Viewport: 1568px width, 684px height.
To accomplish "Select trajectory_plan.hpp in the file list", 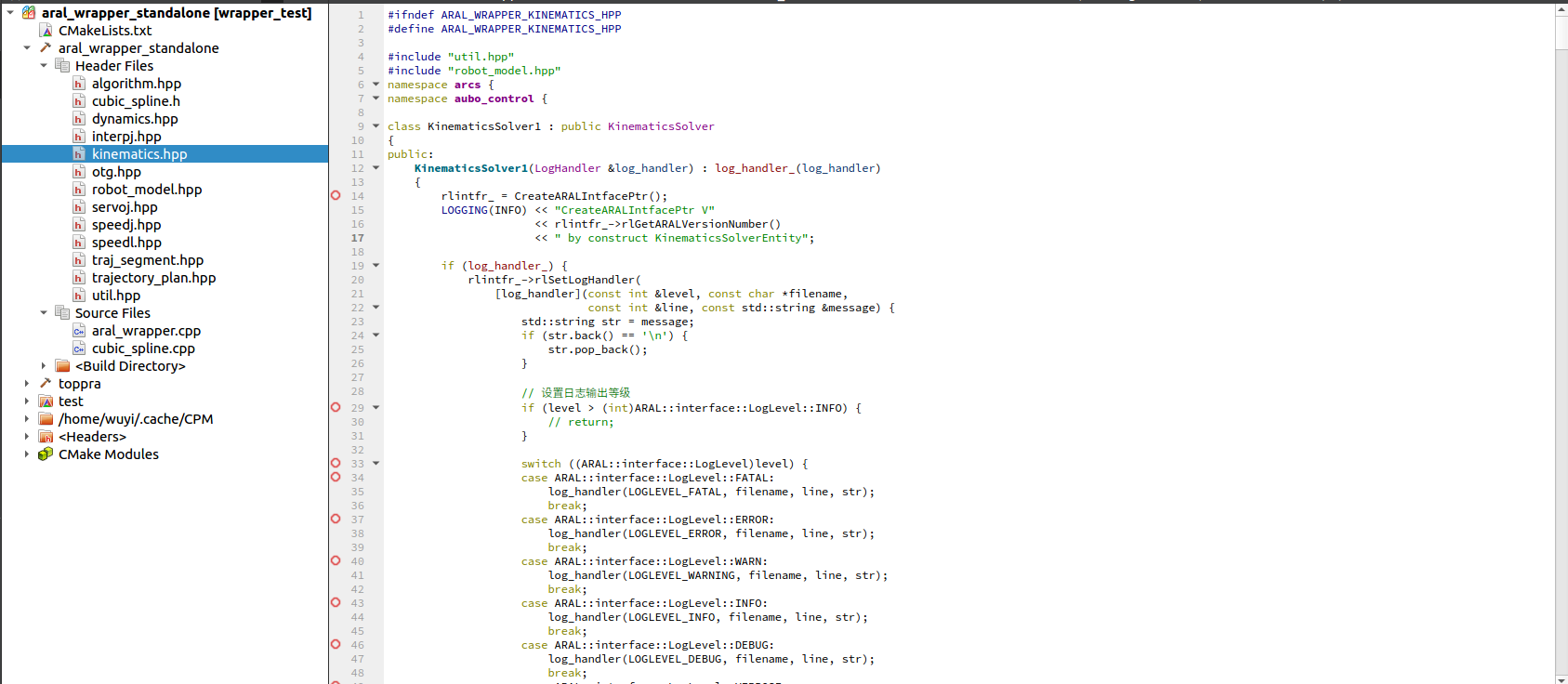I will tap(153, 278).
